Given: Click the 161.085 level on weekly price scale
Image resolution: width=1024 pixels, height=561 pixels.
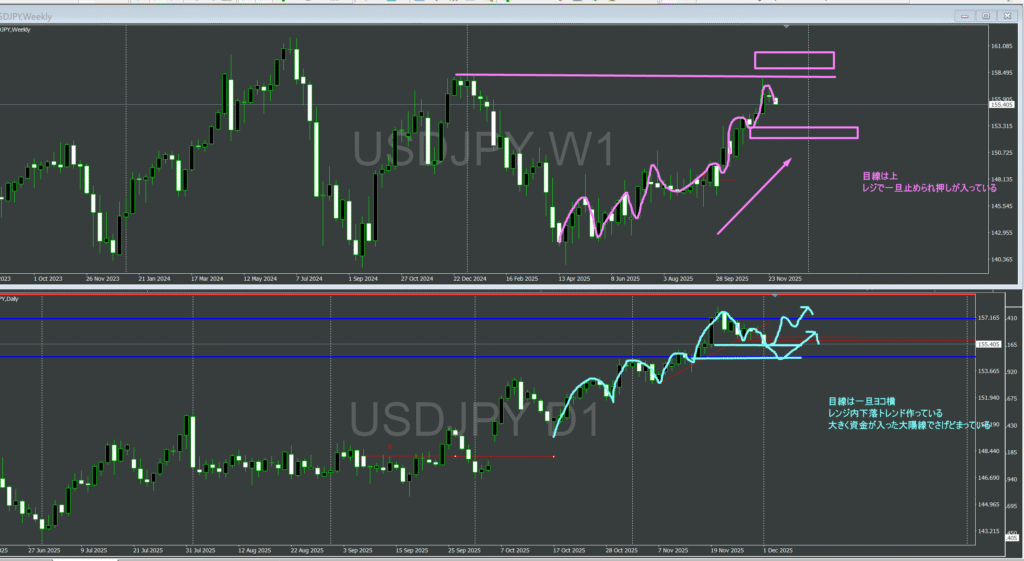Looking at the screenshot, I should tap(1001, 46).
